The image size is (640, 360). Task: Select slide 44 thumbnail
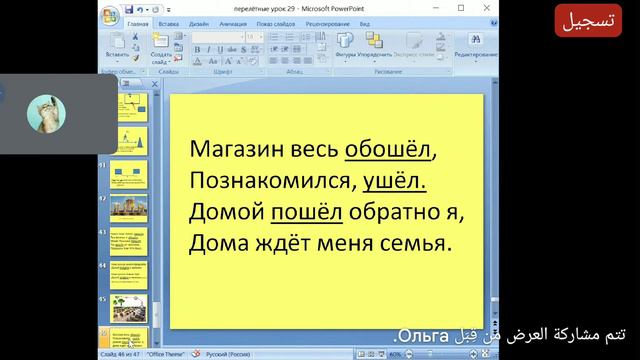coord(129,276)
